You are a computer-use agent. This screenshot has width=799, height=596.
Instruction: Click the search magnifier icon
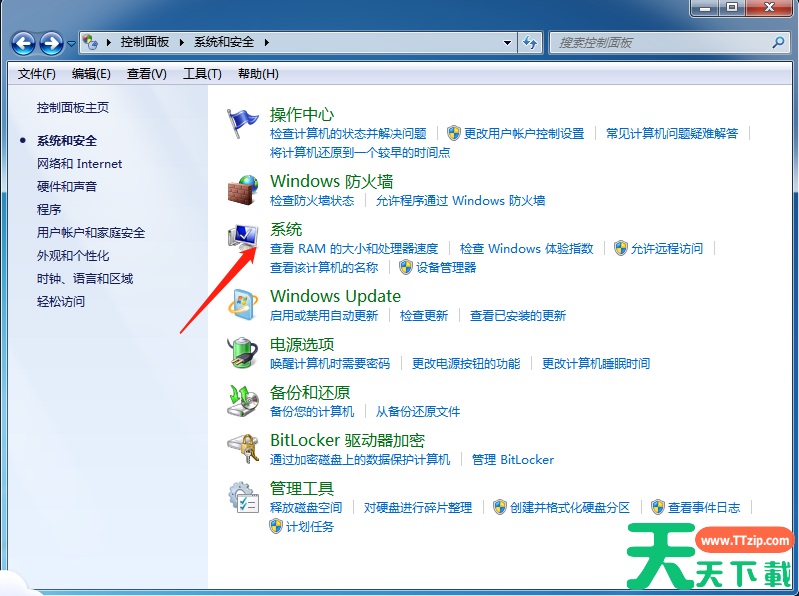(x=778, y=43)
